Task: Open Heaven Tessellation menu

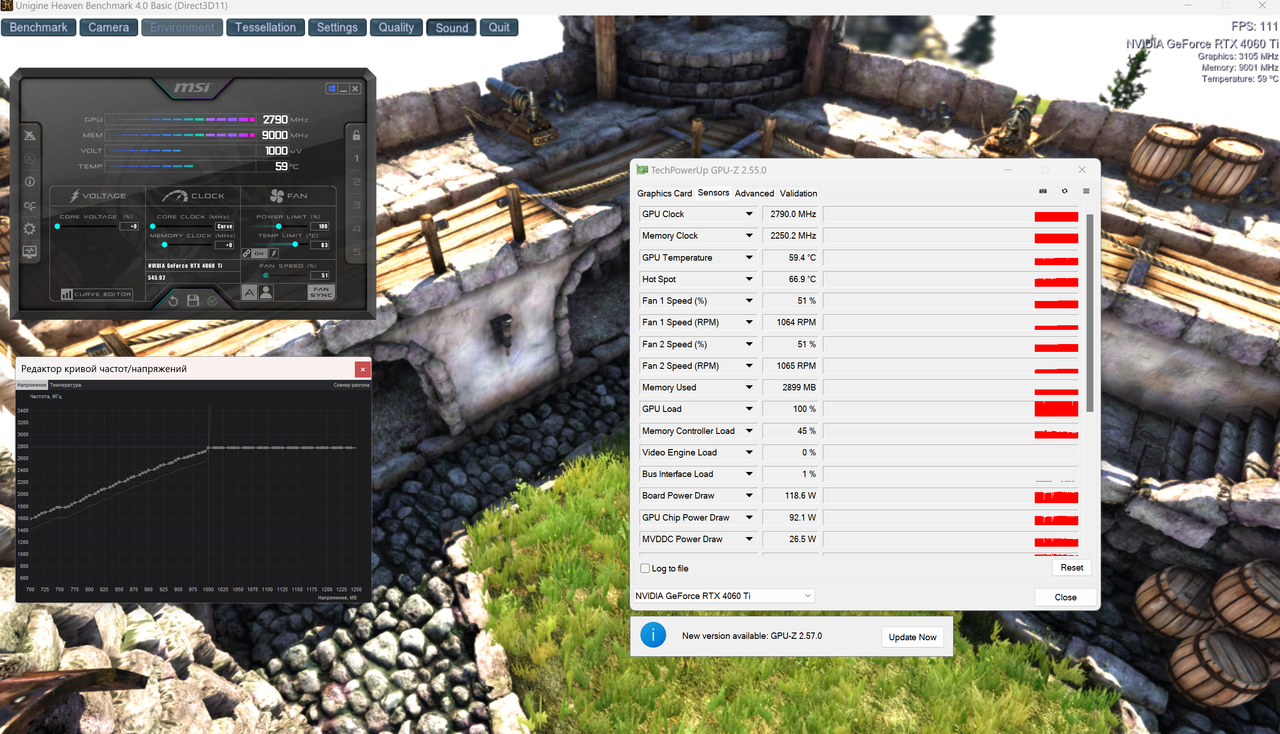Action: (x=266, y=27)
